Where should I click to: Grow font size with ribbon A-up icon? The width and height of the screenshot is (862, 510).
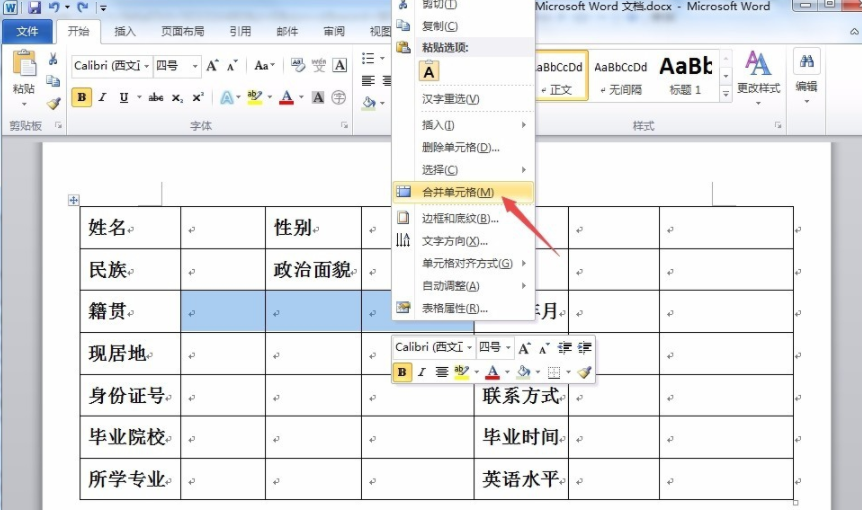coord(212,66)
